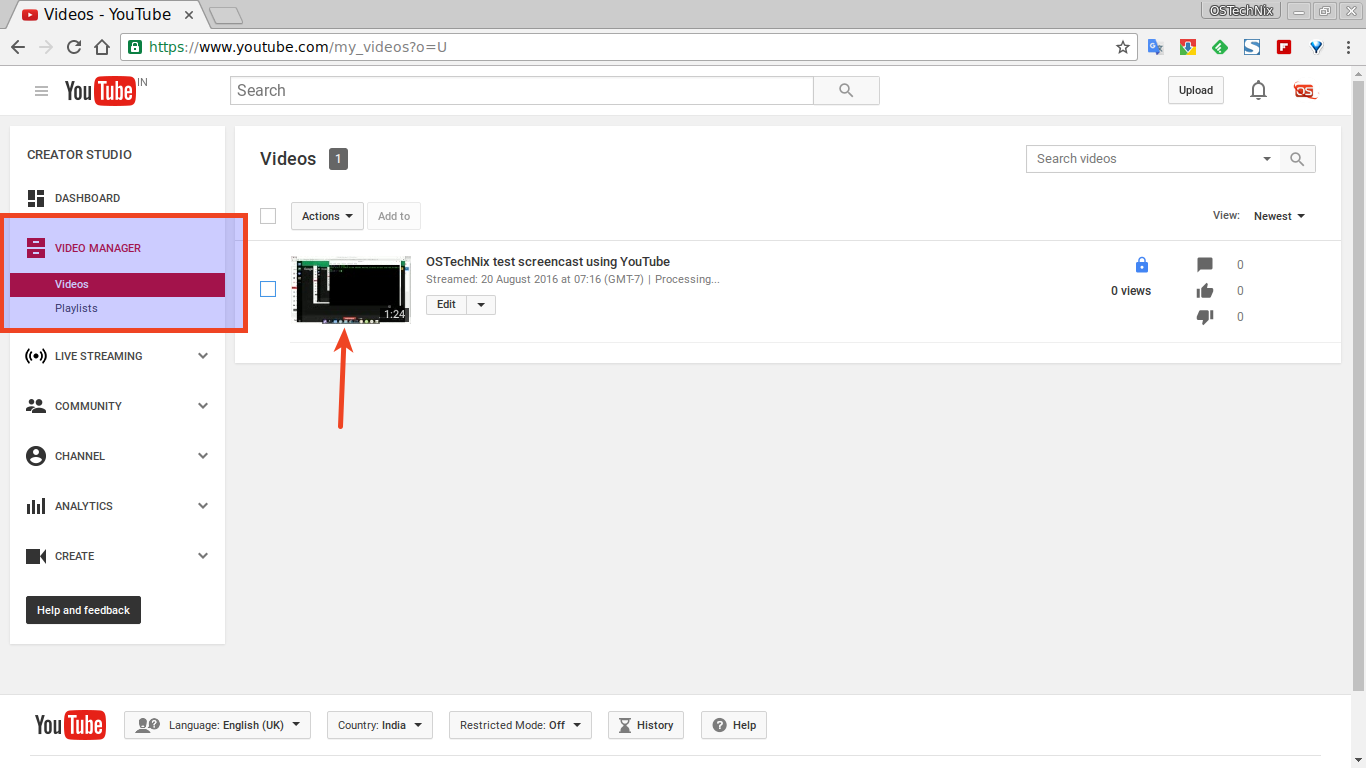The width and height of the screenshot is (1366, 768).
Task: Click the comments speech bubble icon
Action: (x=1205, y=265)
